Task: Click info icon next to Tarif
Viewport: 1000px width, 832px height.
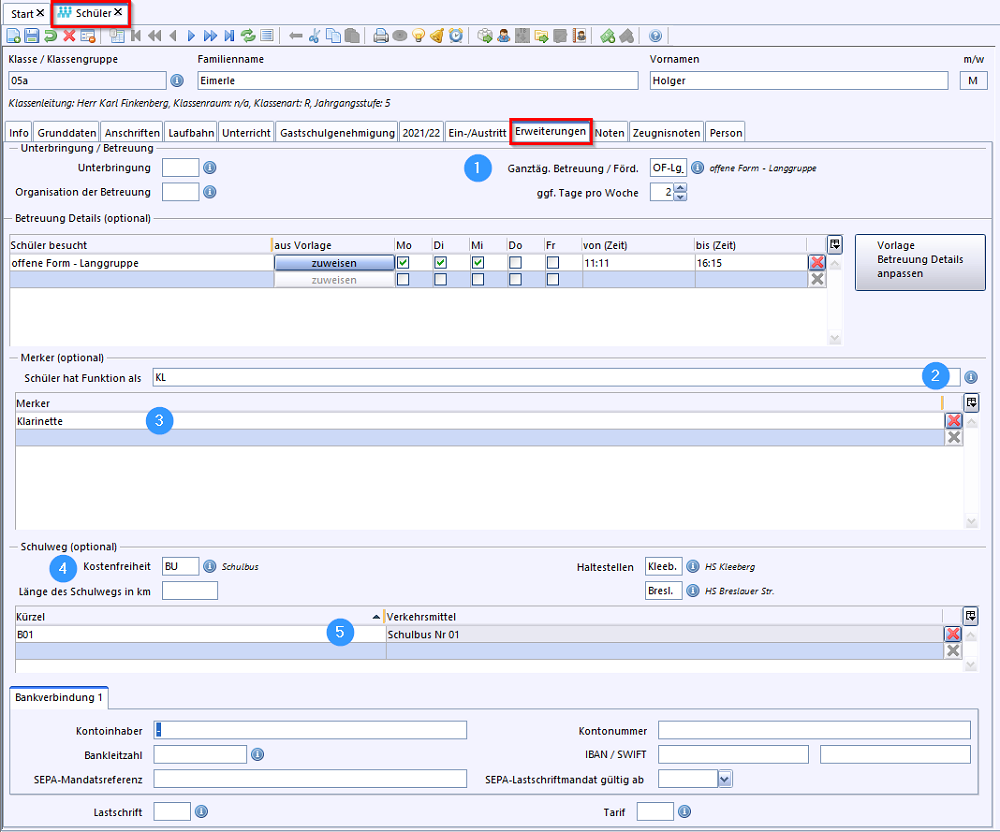Action: click(684, 812)
